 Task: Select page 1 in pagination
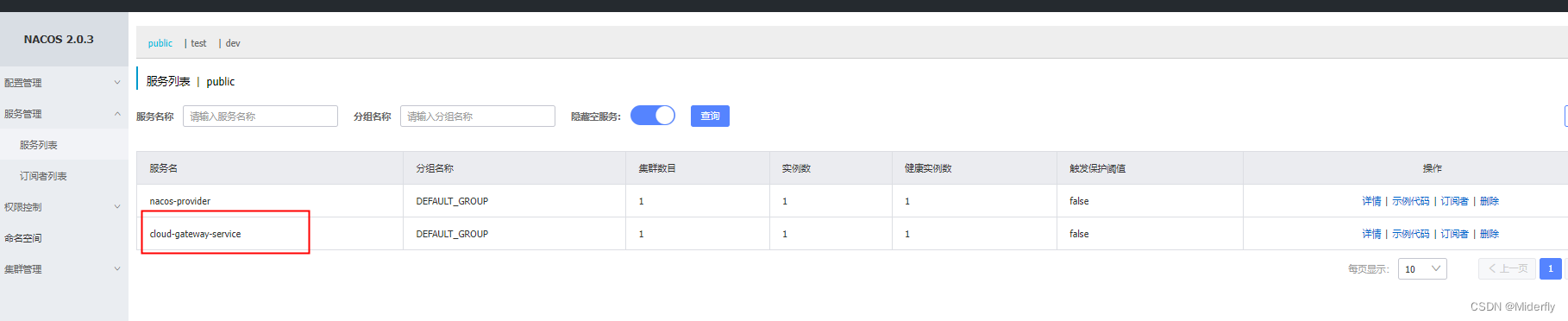(x=1551, y=269)
